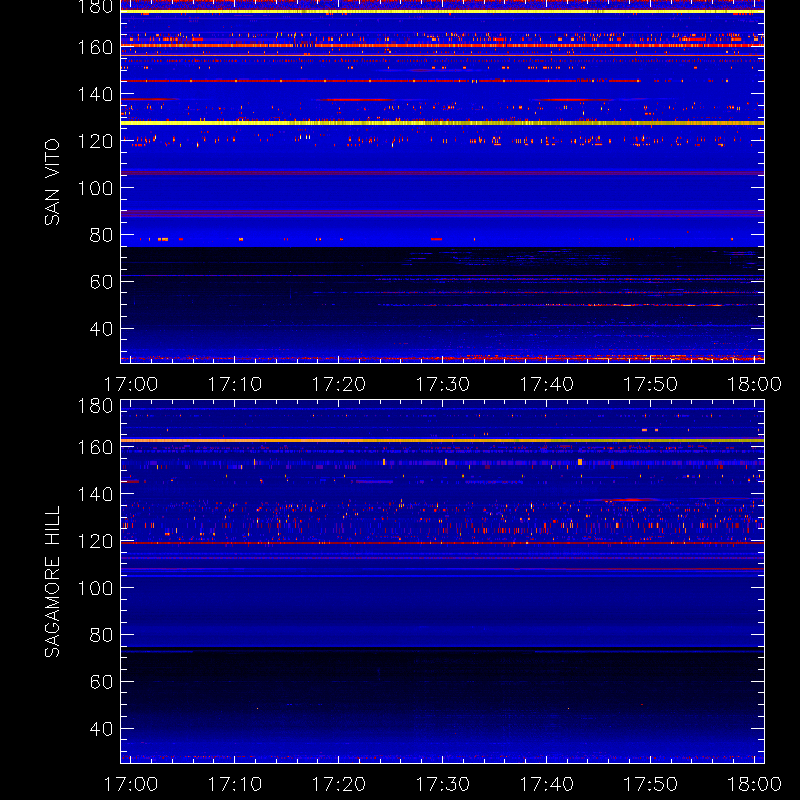Click 18:00 under the San Vito plot
Screen dimensions: 800x800
754,384
